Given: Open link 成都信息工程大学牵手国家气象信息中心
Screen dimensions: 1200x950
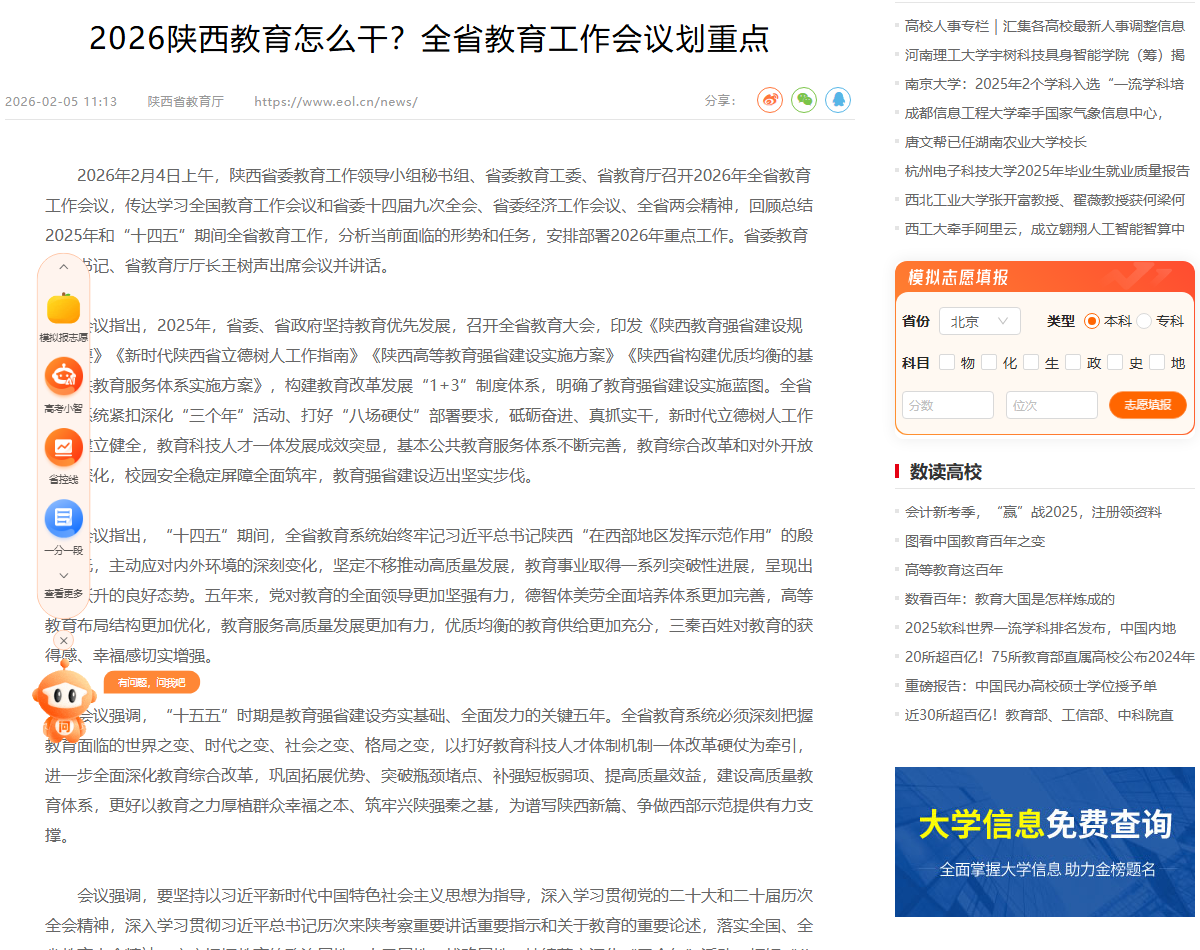Looking at the screenshot, I should [x=1034, y=113].
